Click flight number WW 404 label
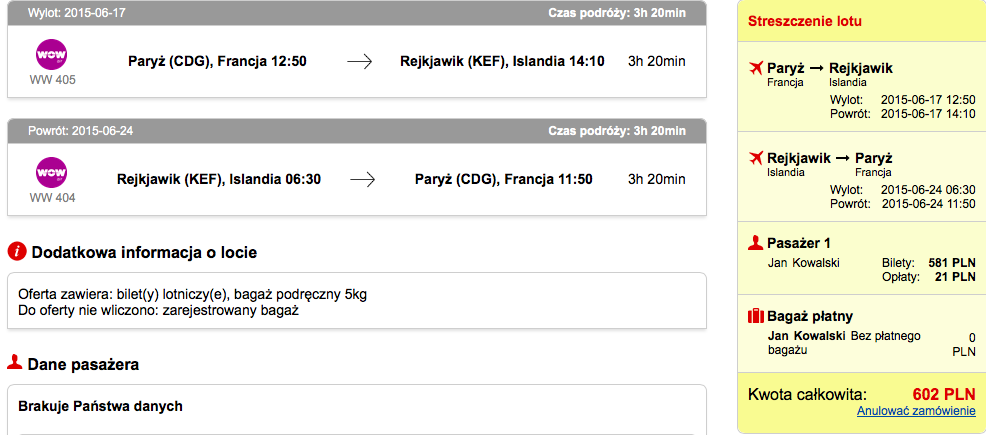 [x=52, y=198]
